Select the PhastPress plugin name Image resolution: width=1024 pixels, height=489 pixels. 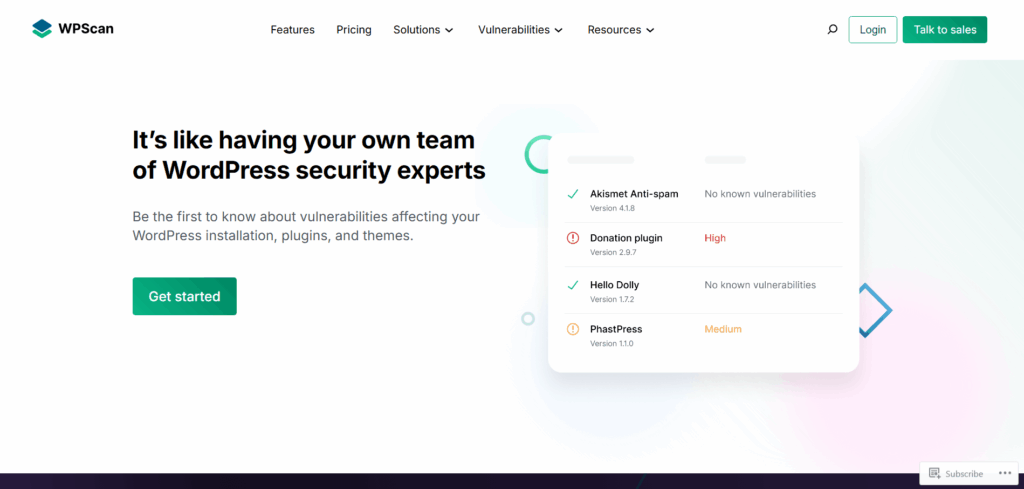click(616, 329)
